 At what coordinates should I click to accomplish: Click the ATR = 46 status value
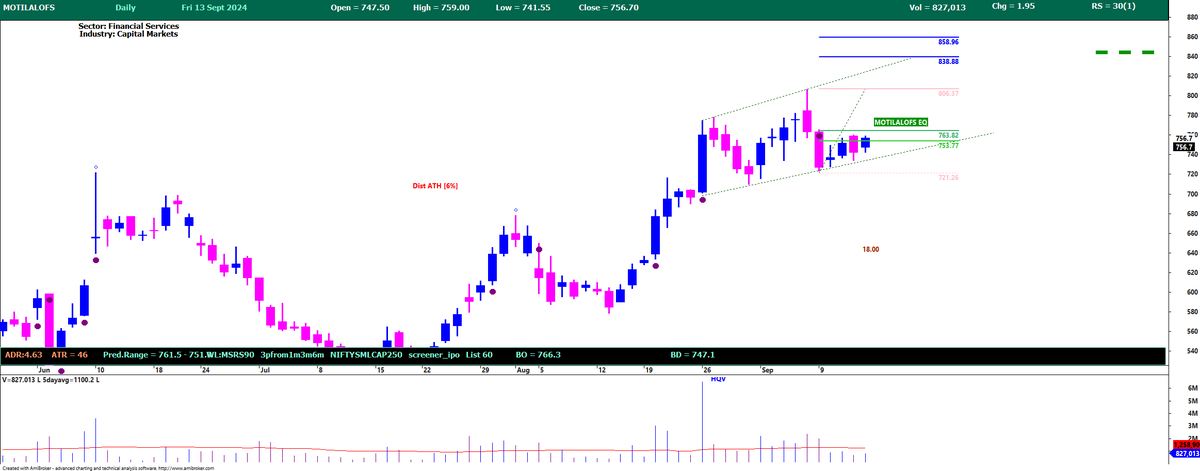70,355
